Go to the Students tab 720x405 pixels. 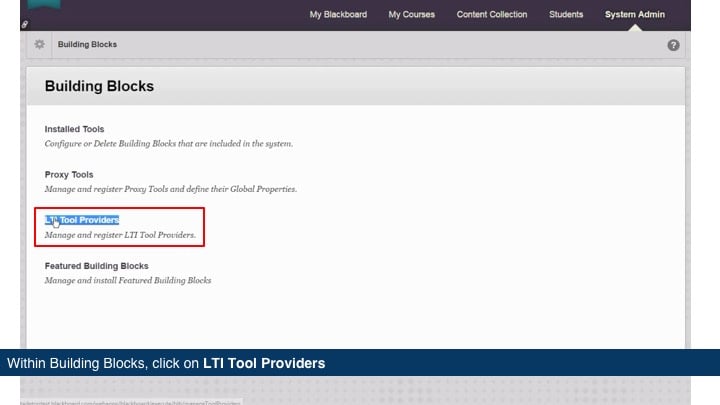click(x=566, y=15)
